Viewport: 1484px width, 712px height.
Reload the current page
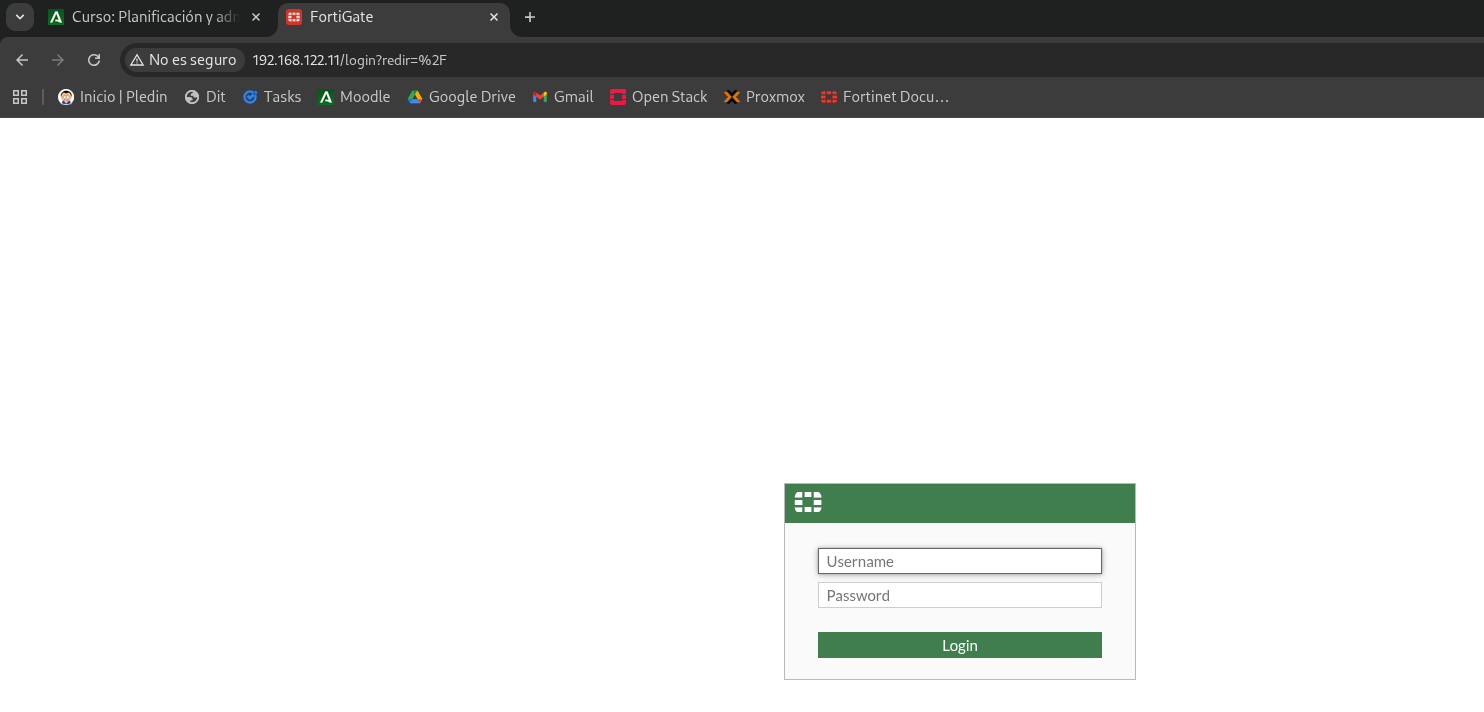[94, 60]
